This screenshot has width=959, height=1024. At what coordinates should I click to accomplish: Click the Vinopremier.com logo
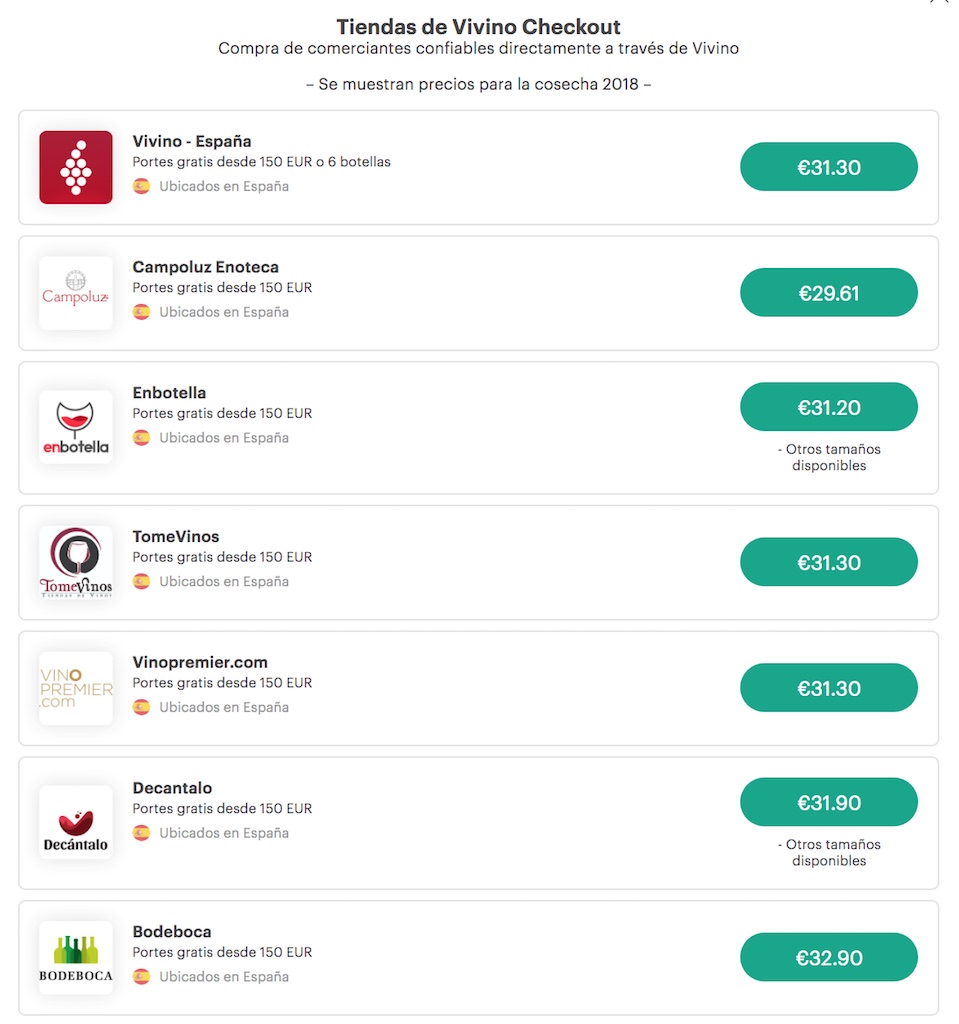76,688
